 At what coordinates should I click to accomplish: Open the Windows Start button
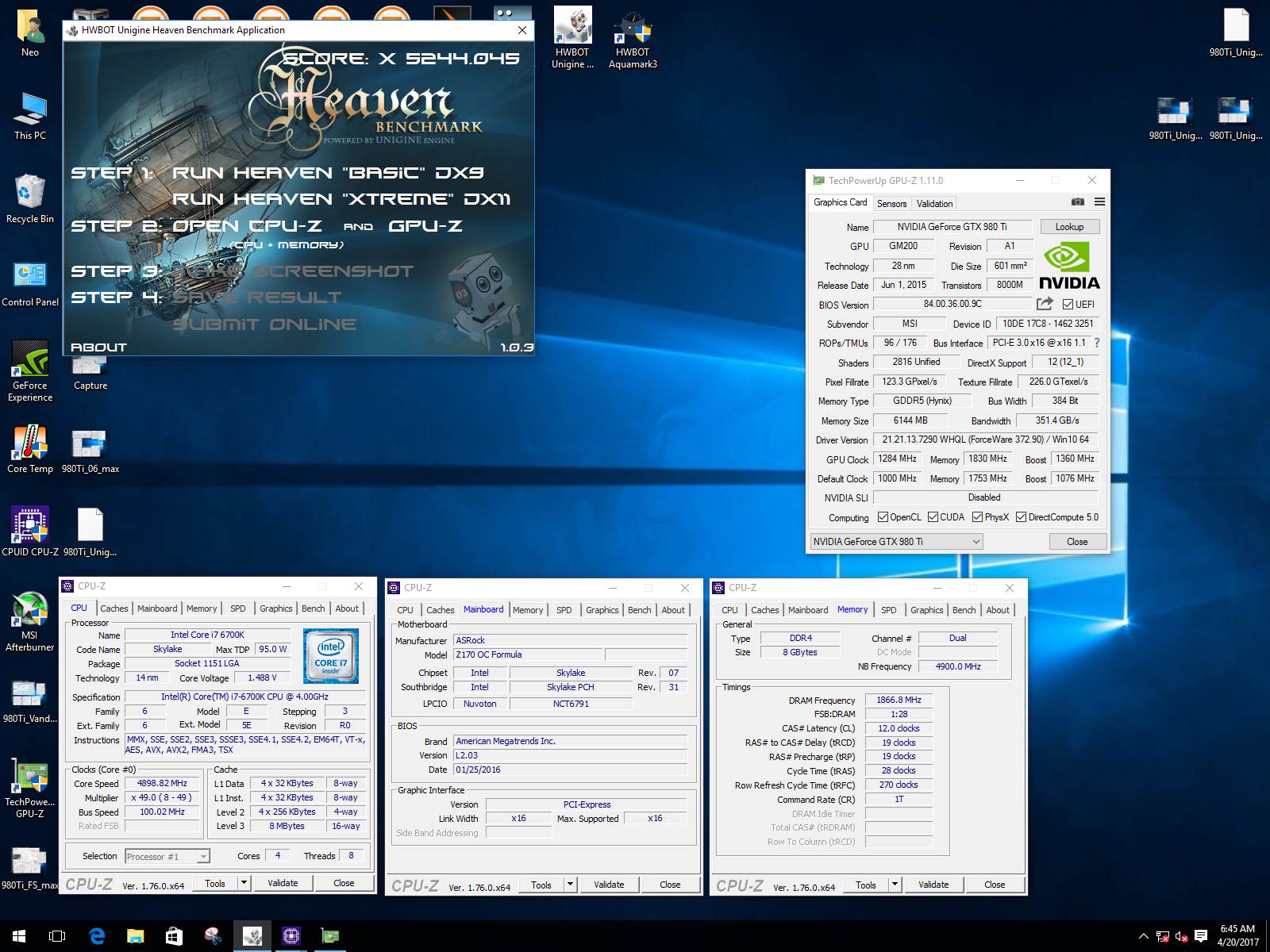[19, 936]
